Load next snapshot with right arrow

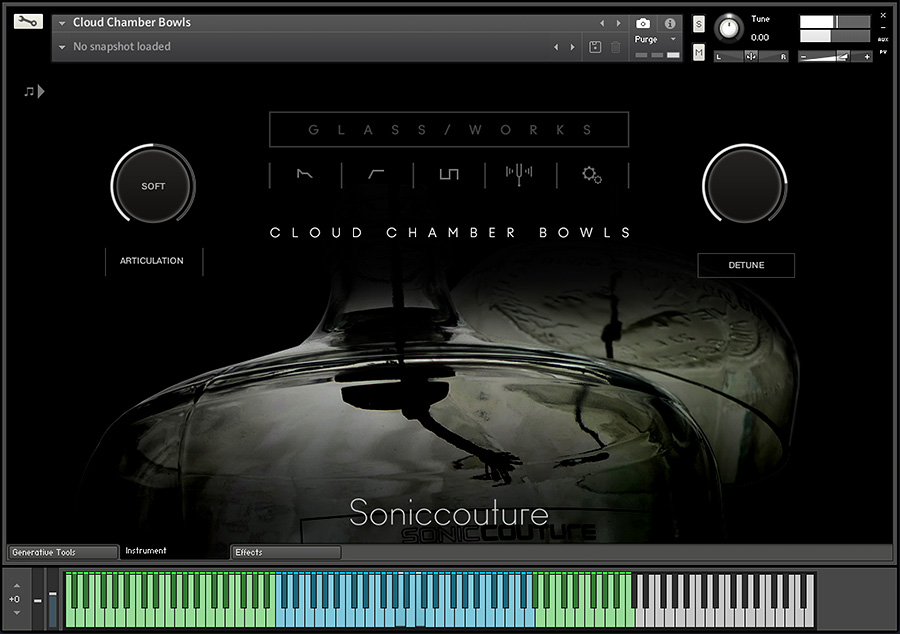[x=572, y=47]
